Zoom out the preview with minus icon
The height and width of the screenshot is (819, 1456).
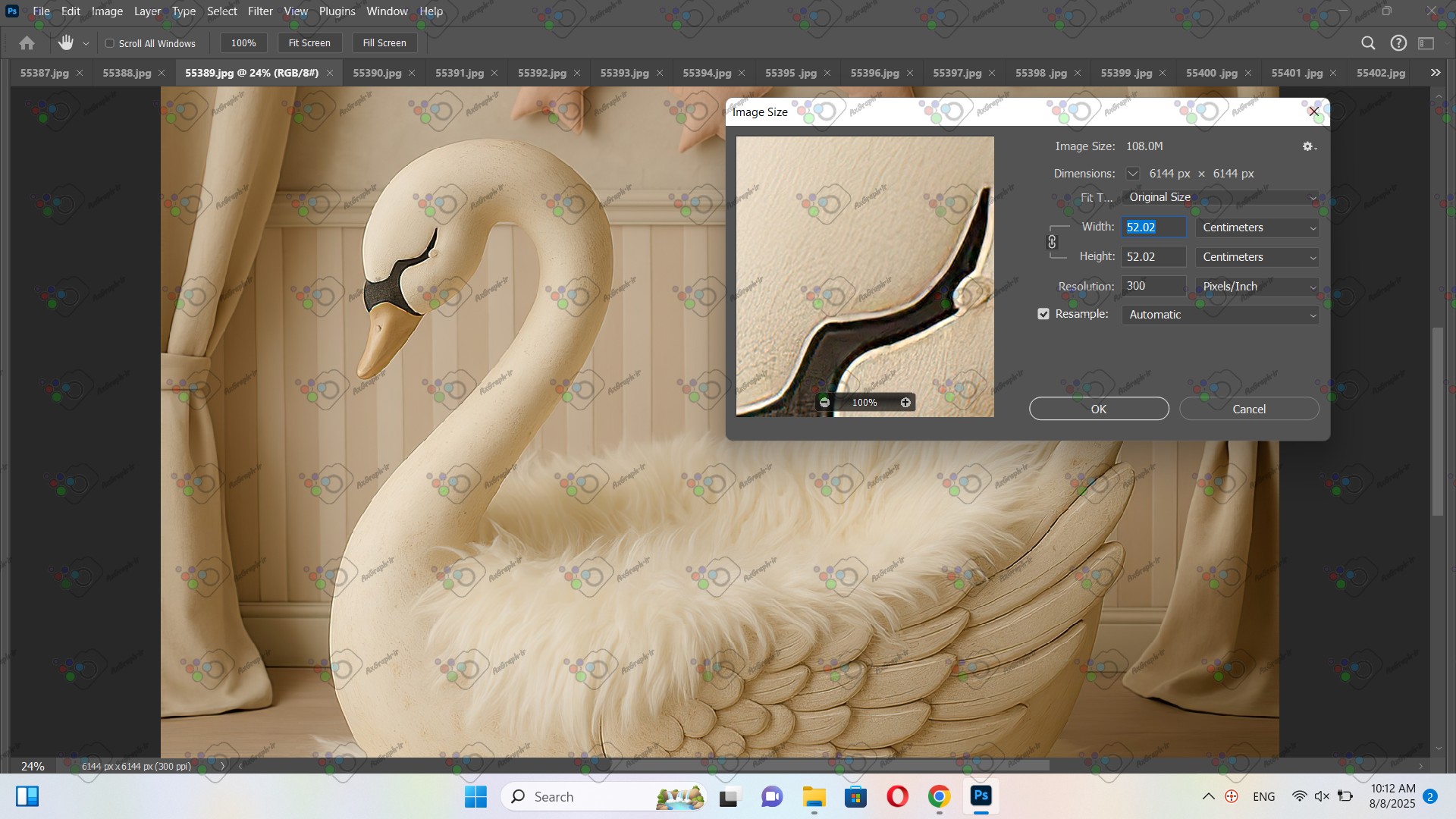pyautogui.click(x=824, y=403)
